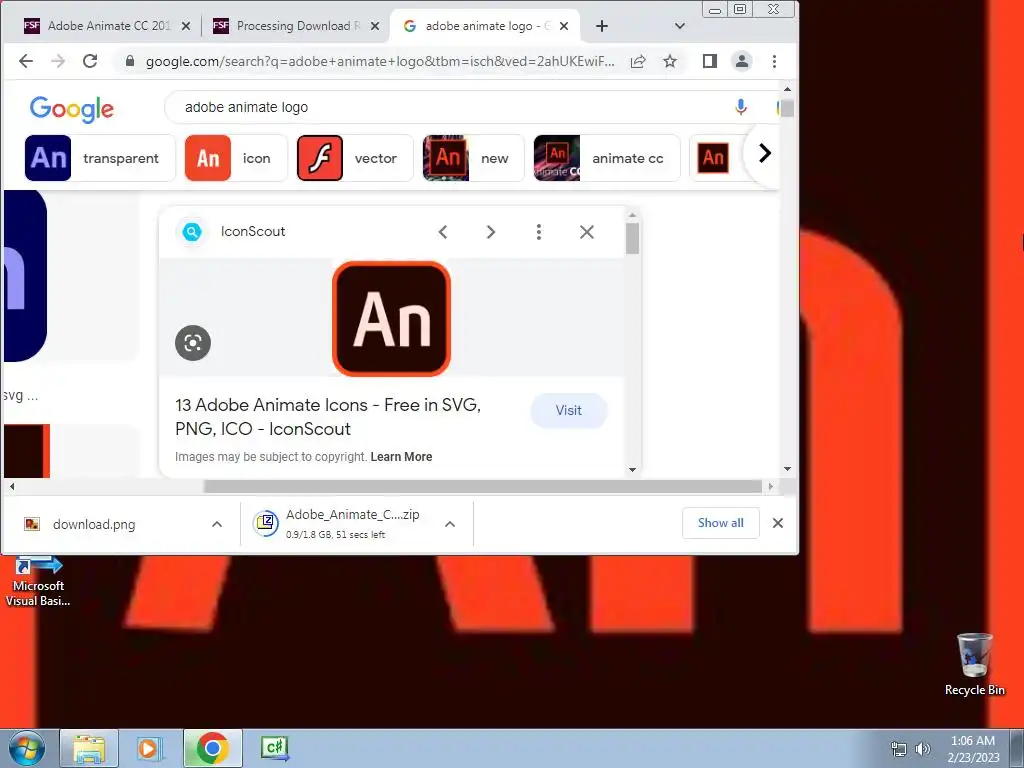Viewport: 1024px width, 768px height.
Task: Filter images by vector chip
Action: point(355,158)
